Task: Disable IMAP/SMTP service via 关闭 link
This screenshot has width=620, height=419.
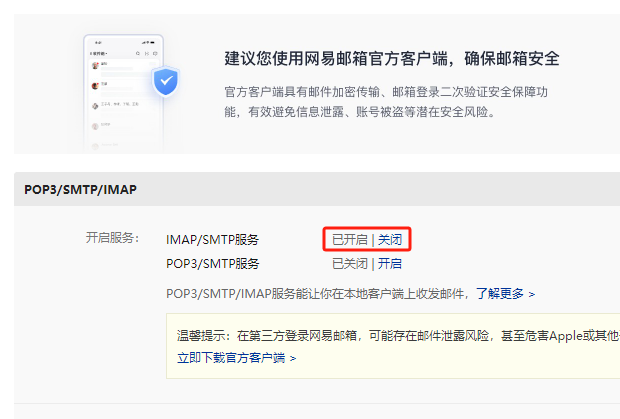Action: 390,240
